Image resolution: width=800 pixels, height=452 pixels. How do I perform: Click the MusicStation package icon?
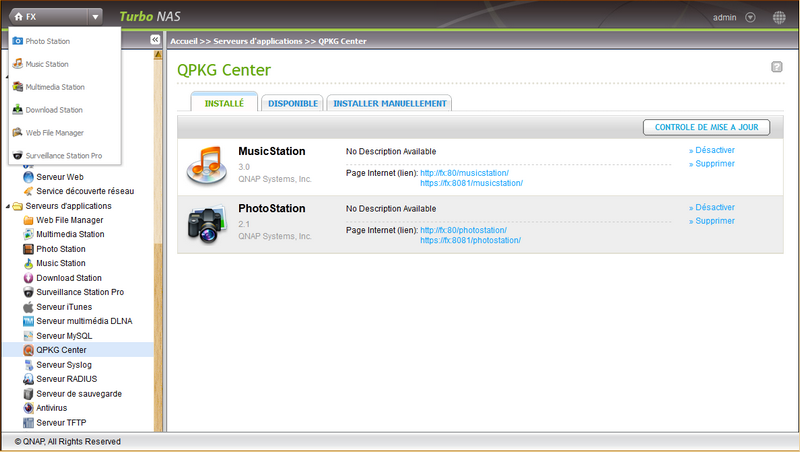tap(206, 166)
